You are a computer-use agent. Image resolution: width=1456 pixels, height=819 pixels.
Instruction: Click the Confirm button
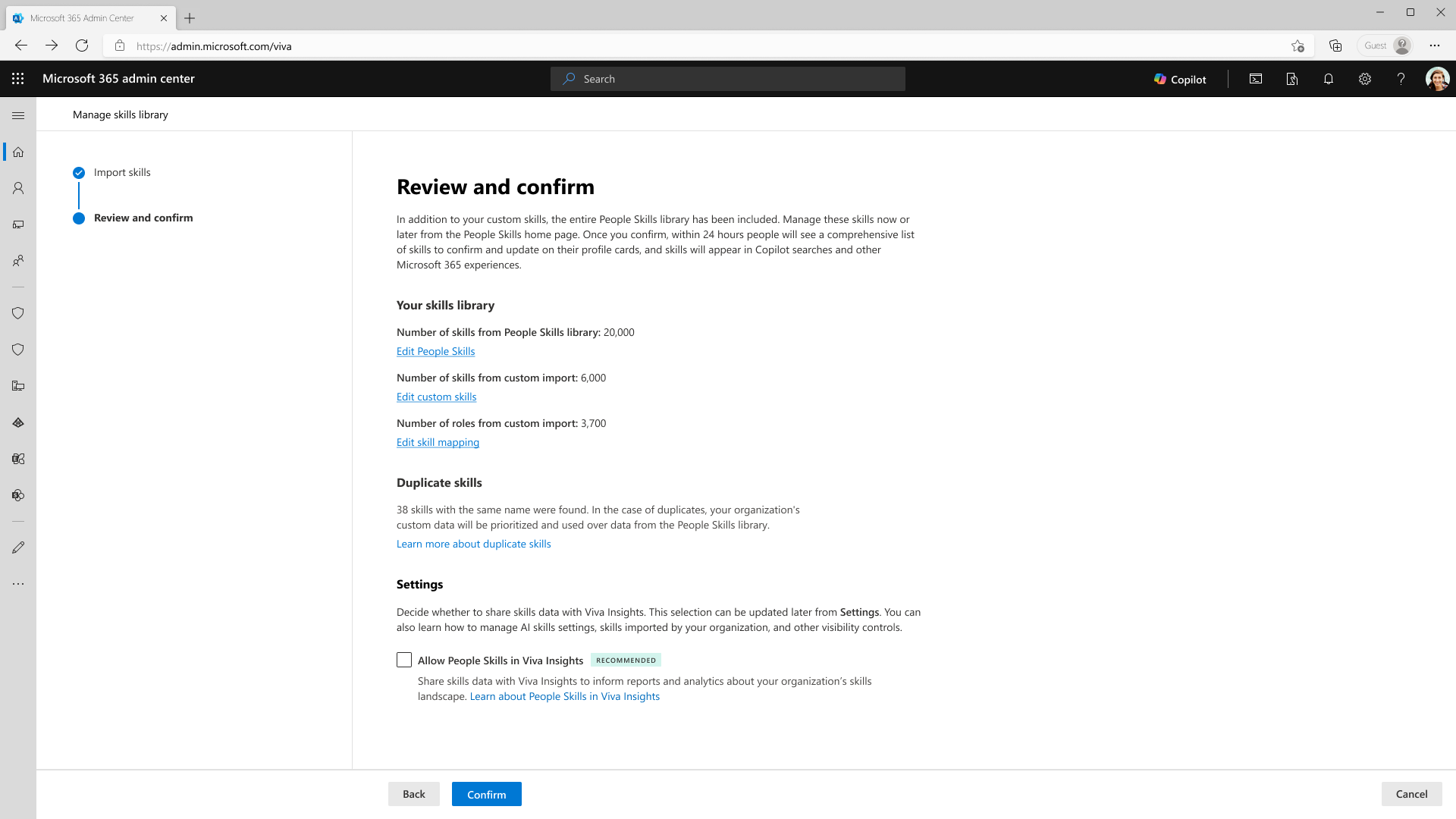click(x=486, y=794)
